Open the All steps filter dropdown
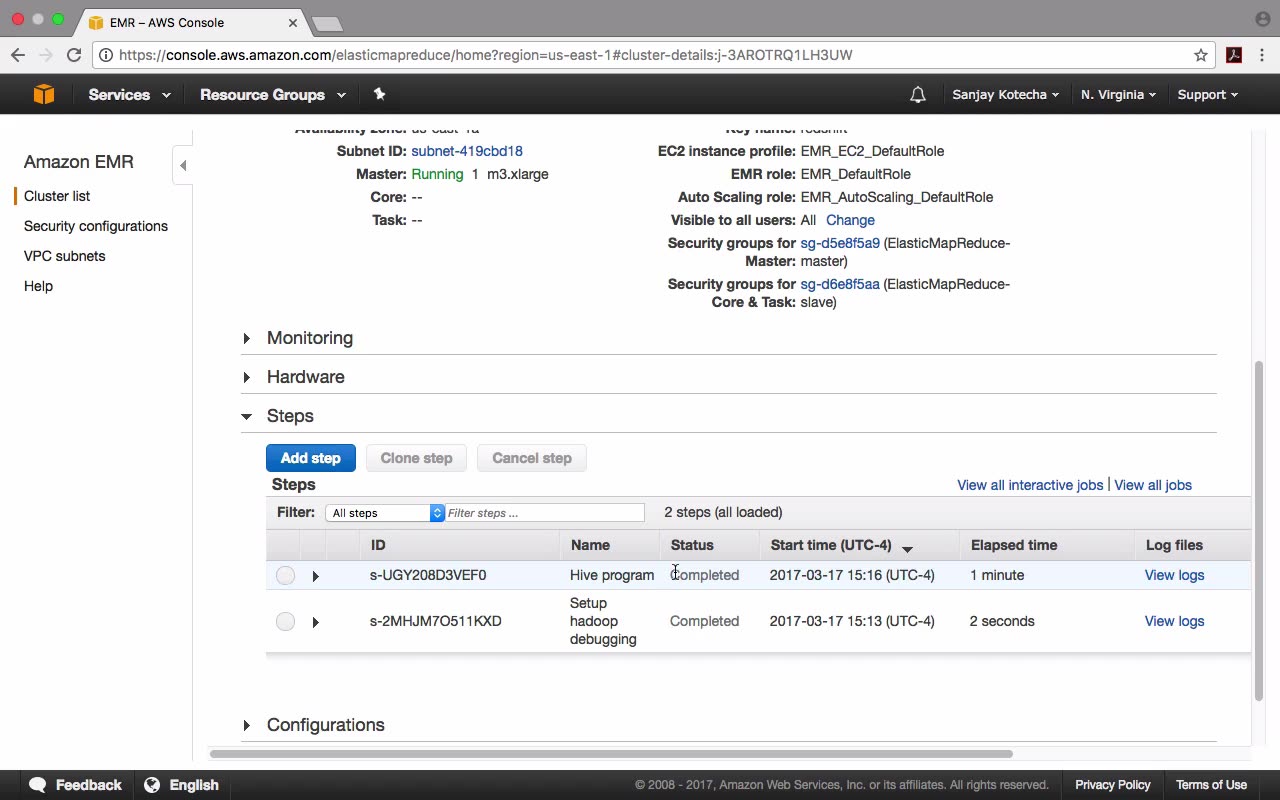This screenshot has width=1280, height=800. click(385, 513)
